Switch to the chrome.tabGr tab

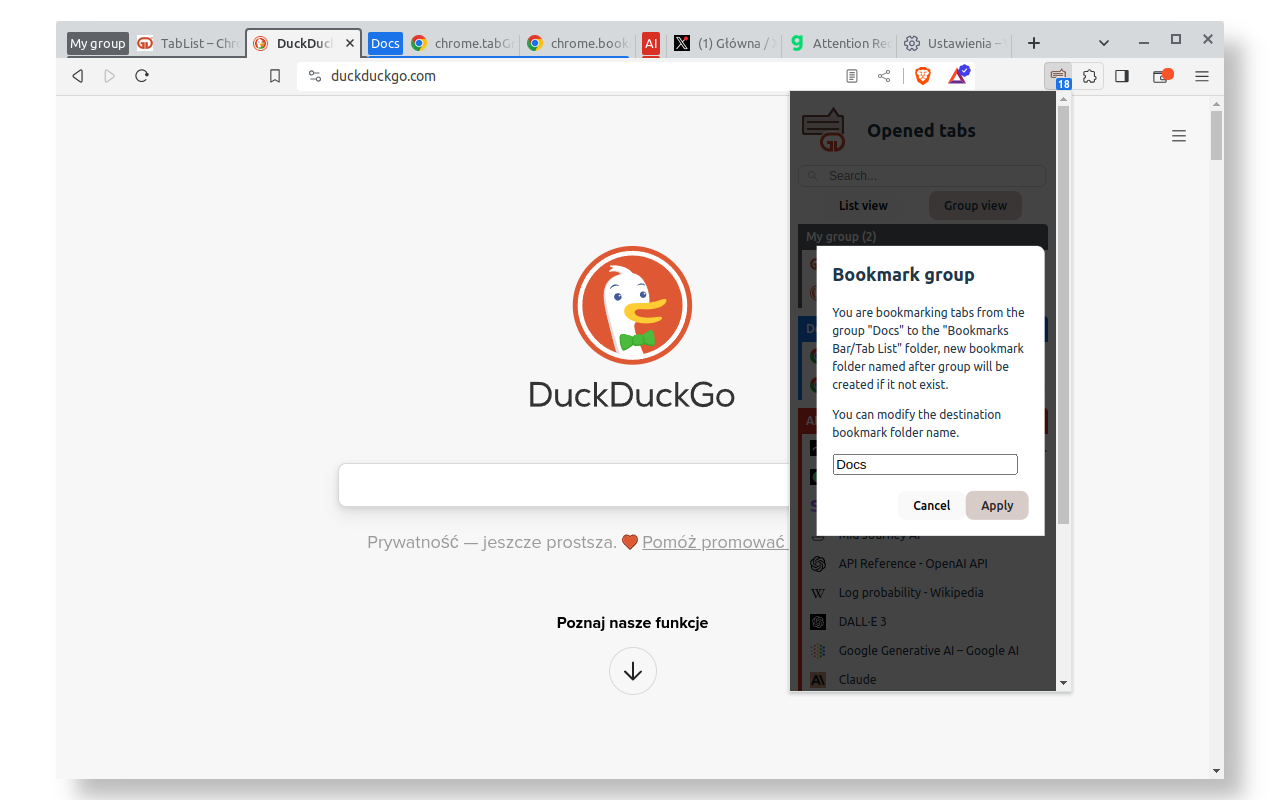[x=462, y=43]
